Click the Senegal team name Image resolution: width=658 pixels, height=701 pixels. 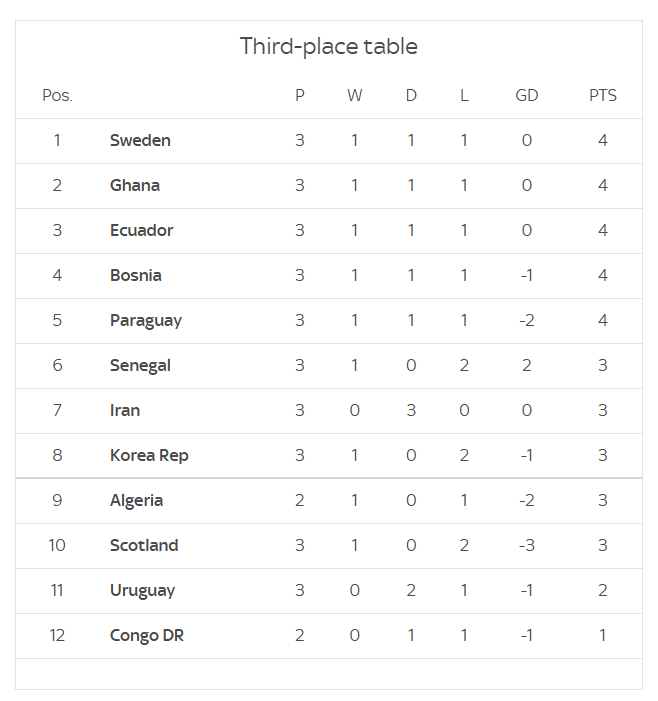[140, 366]
